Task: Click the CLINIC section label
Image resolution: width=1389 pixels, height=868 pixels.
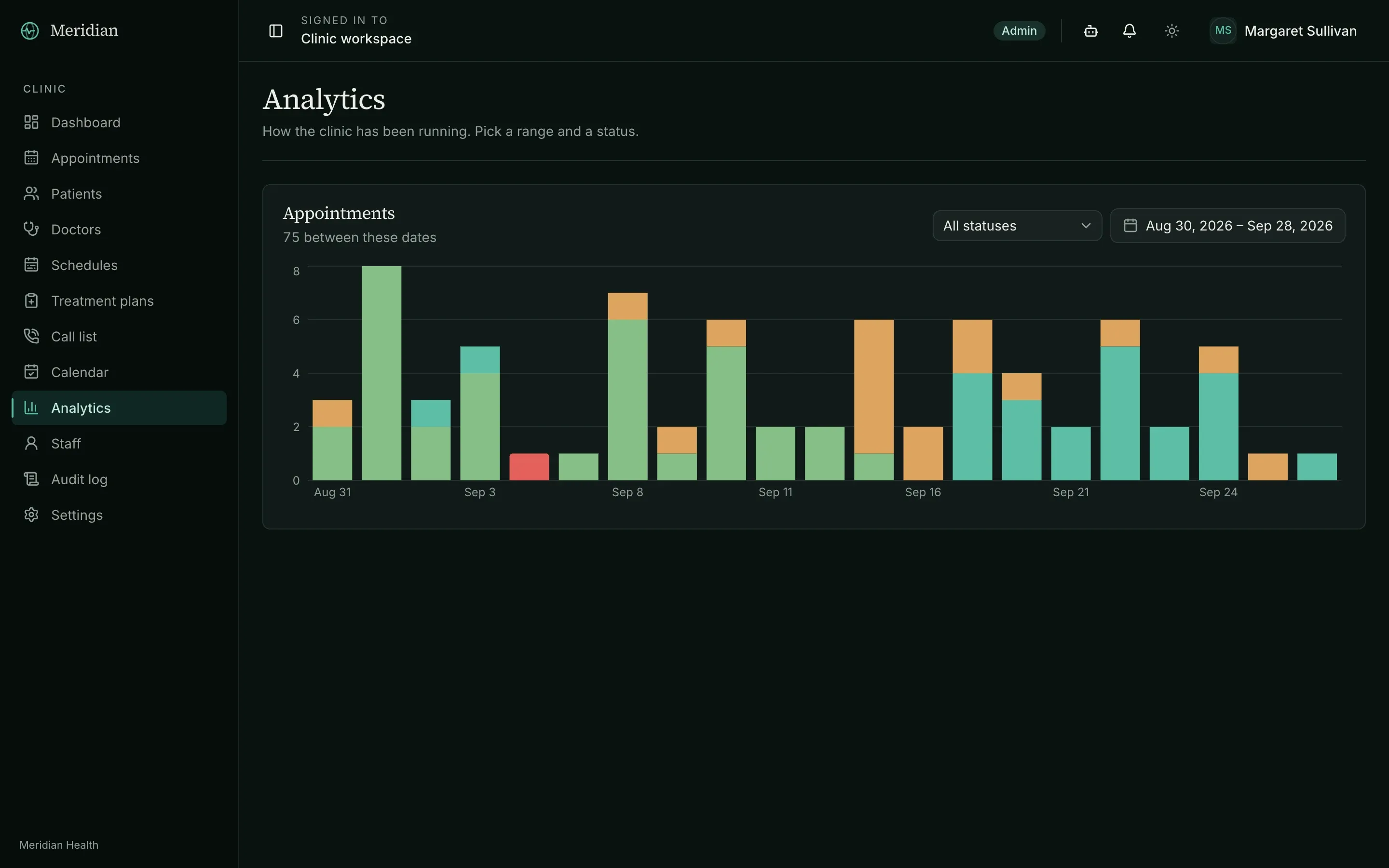Action: 44,89
